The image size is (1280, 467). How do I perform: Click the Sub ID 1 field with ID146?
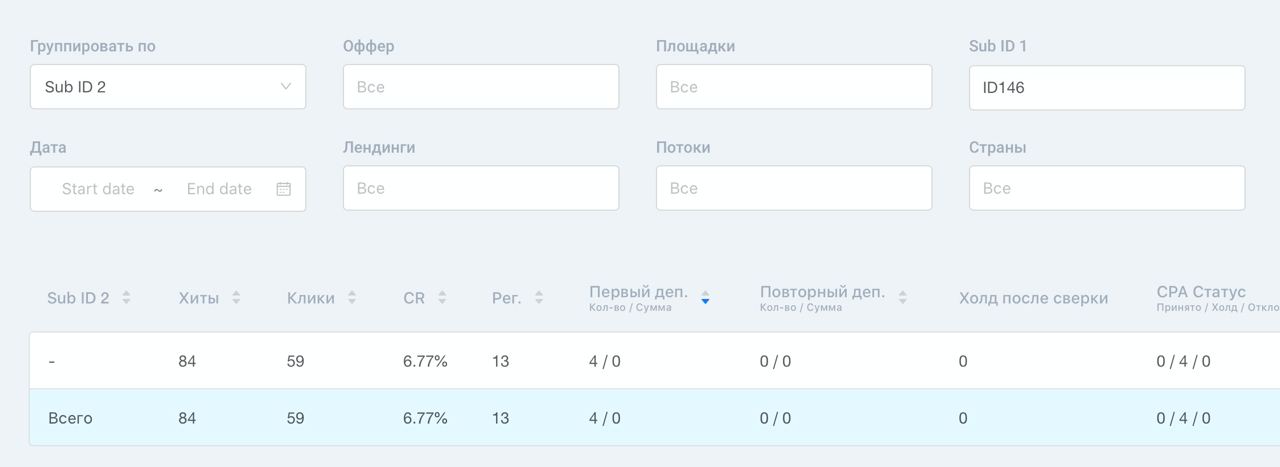(x=1107, y=87)
